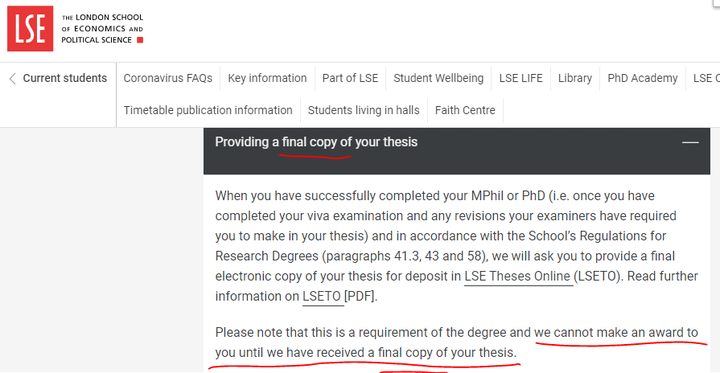
Task: Open the Library nav link
Action: [575, 79]
